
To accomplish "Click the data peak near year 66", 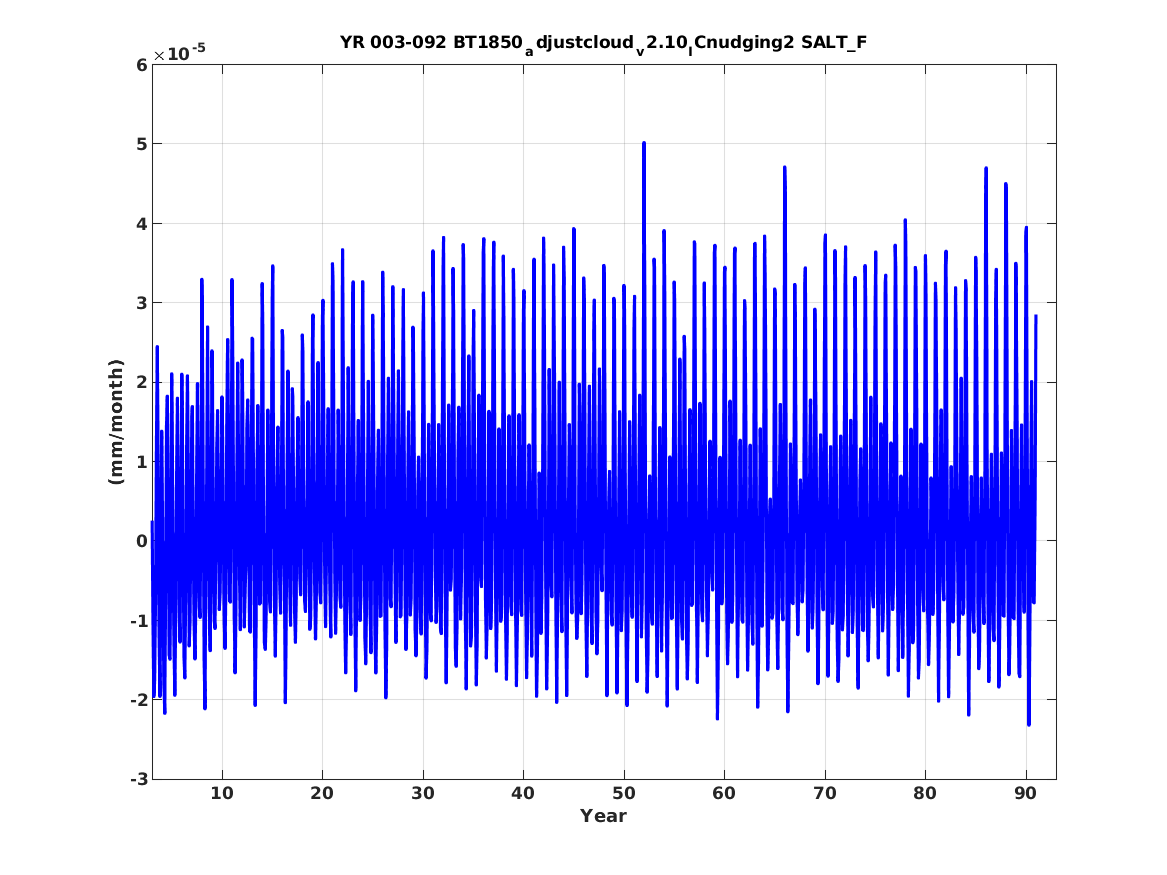I will coord(784,169).
